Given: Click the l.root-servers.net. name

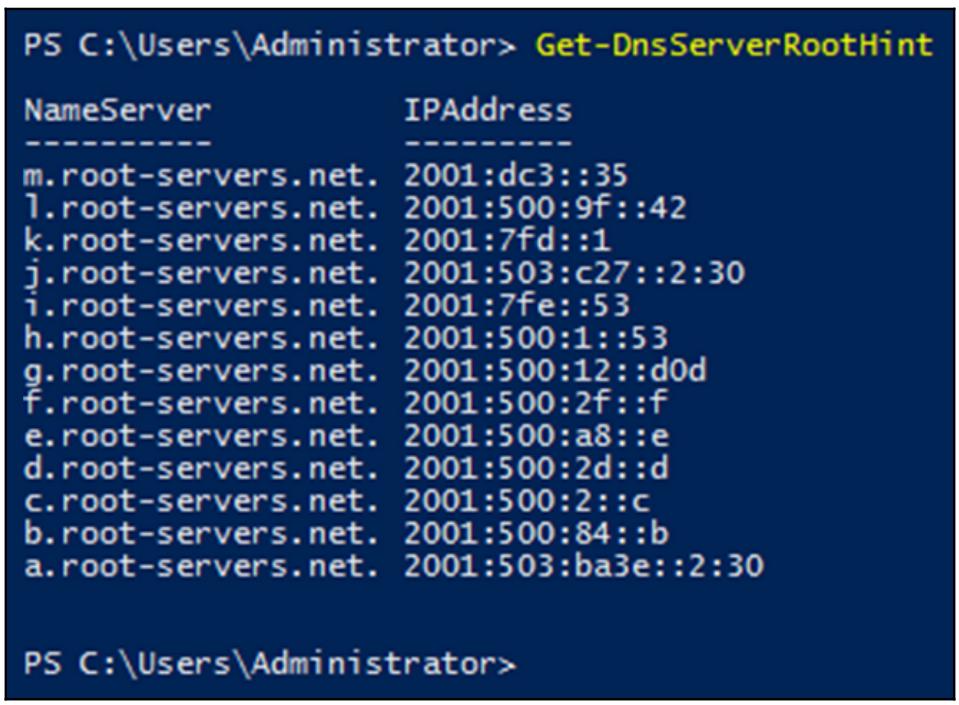Looking at the screenshot, I should click(x=202, y=209).
